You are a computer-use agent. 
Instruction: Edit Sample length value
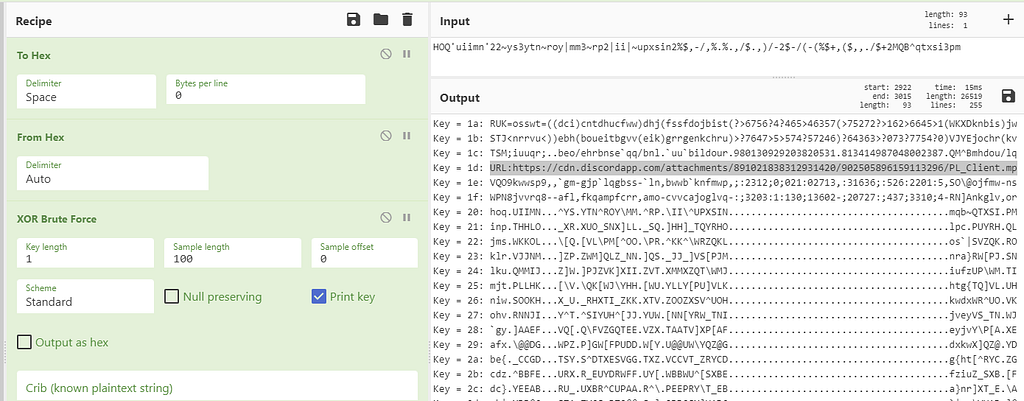coord(232,253)
